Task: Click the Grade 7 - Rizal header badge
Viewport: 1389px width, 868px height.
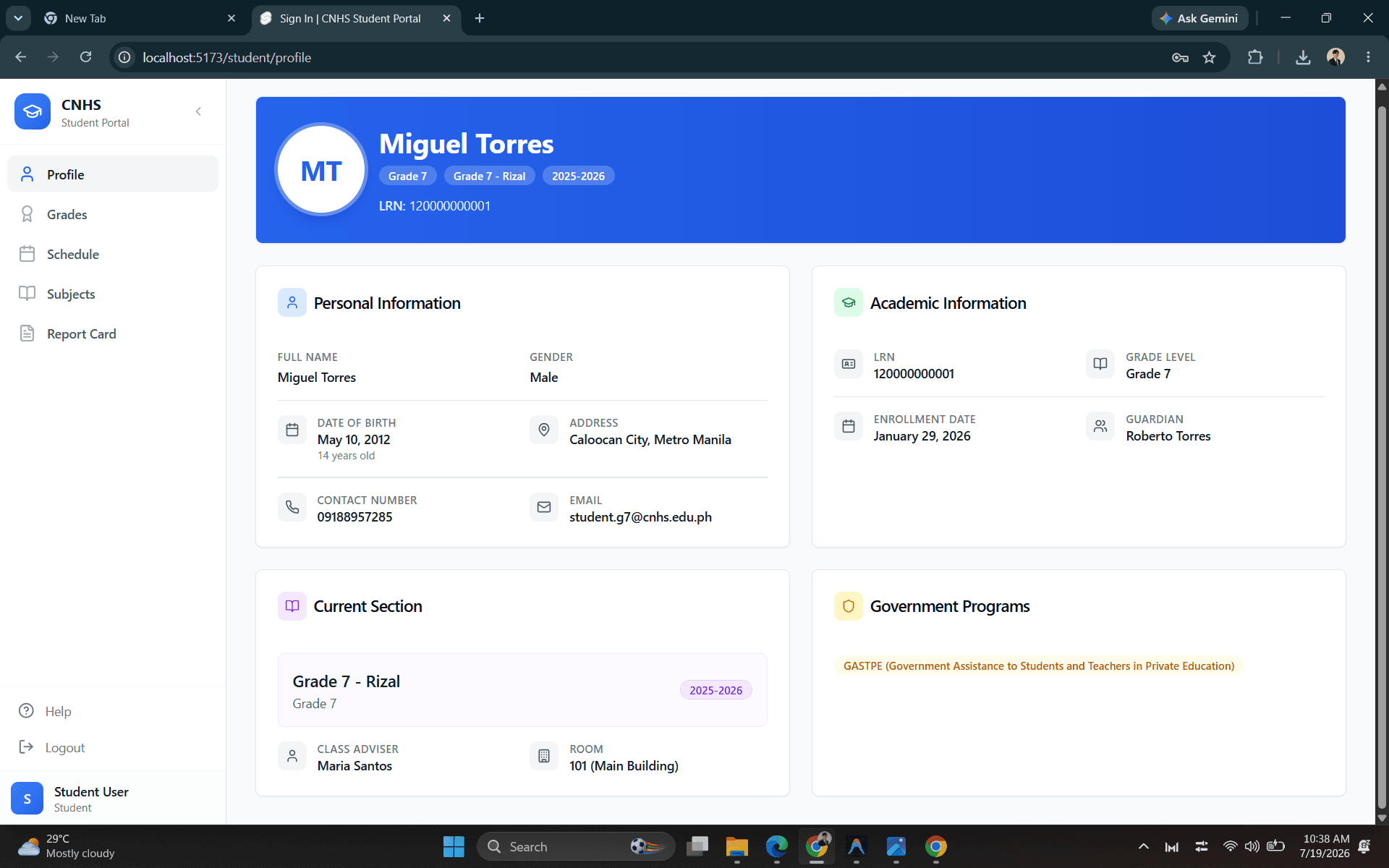Action: coord(489,176)
